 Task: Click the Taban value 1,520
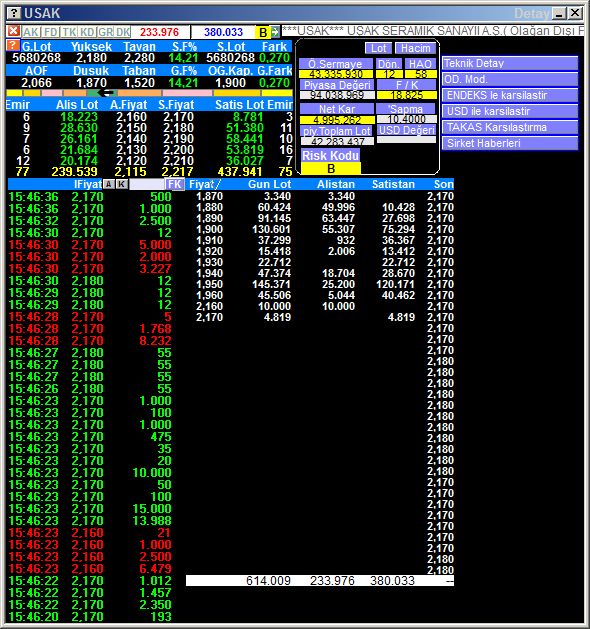[139, 83]
